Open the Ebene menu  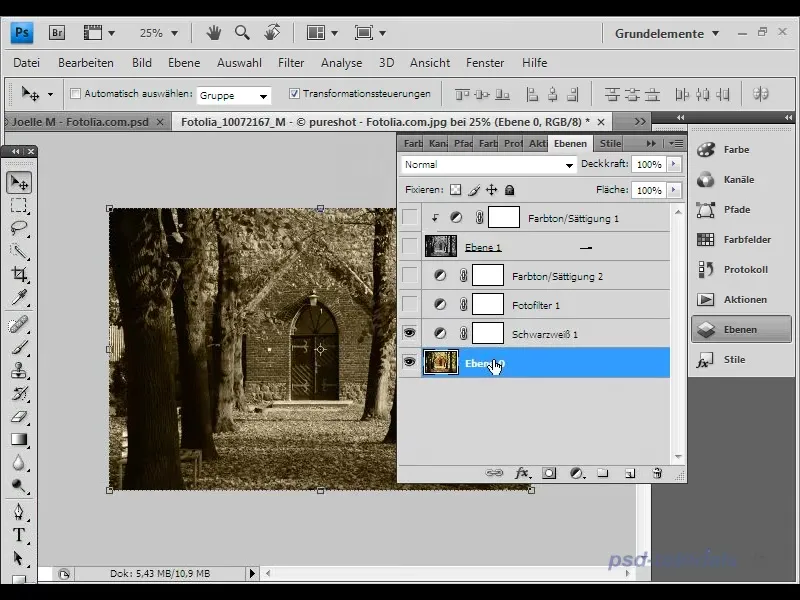point(184,63)
